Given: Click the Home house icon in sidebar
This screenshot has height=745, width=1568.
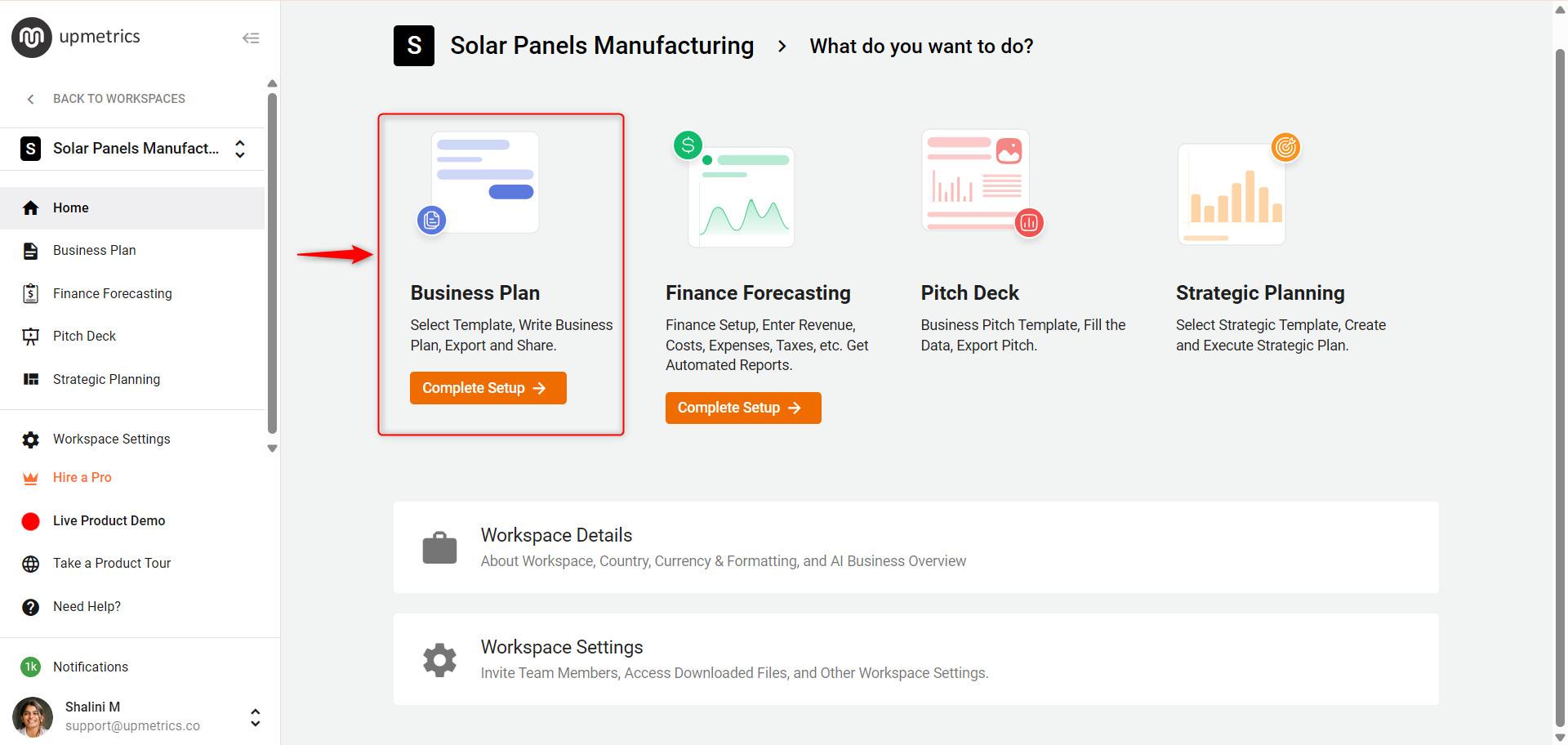Looking at the screenshot, I should 31,208.
